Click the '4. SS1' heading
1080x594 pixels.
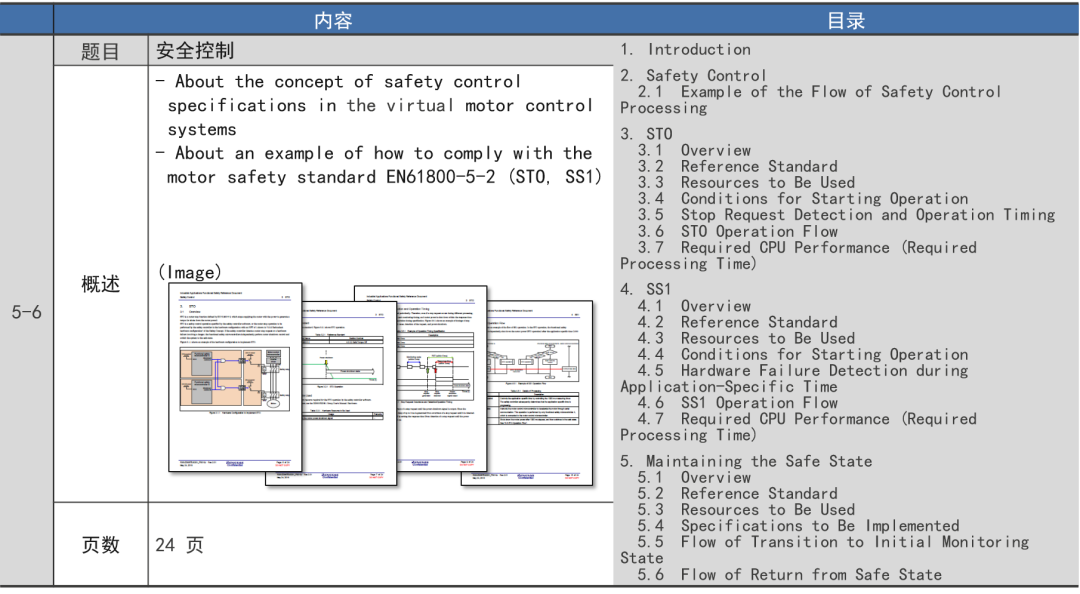pos(645,289)
